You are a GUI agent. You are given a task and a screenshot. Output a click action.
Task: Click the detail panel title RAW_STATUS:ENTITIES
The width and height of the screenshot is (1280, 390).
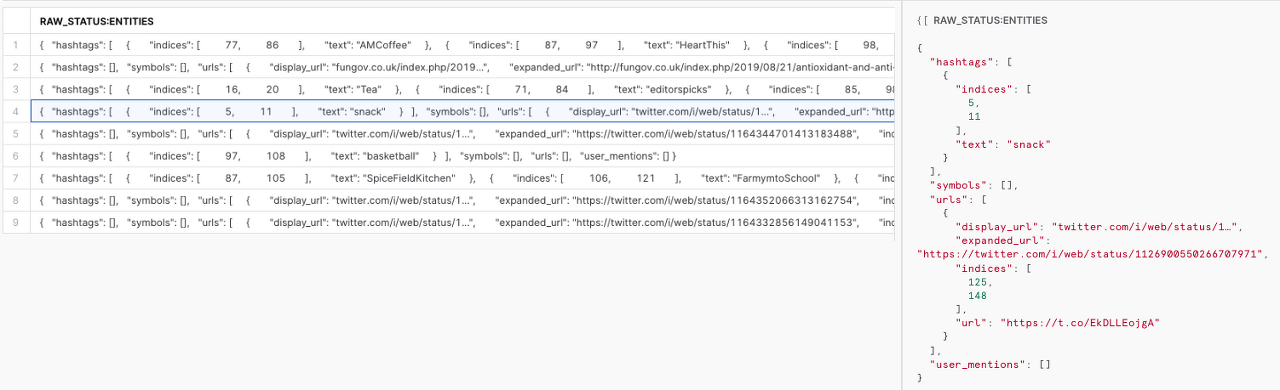tap(991, 20)
